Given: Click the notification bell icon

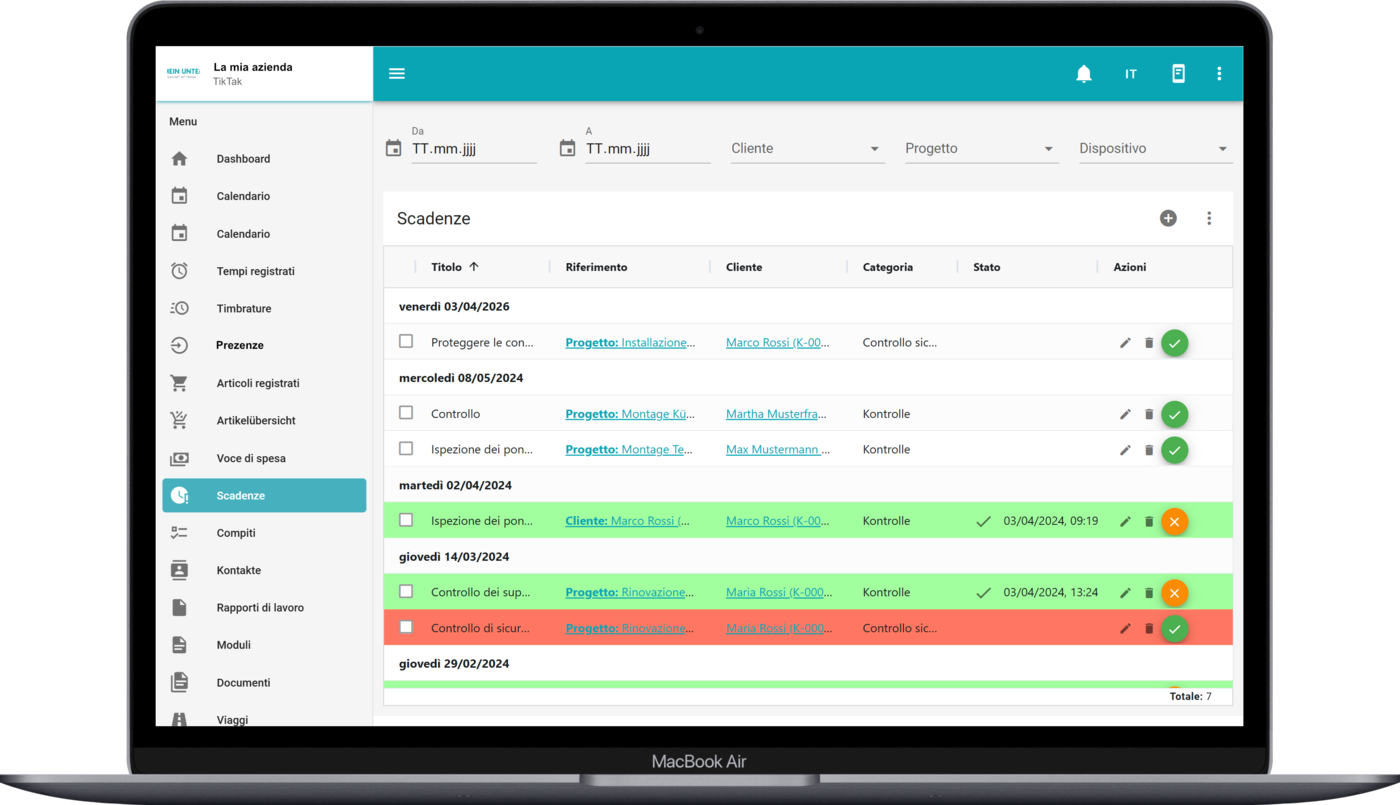Looking at the screenshot, I should 1083,74.
